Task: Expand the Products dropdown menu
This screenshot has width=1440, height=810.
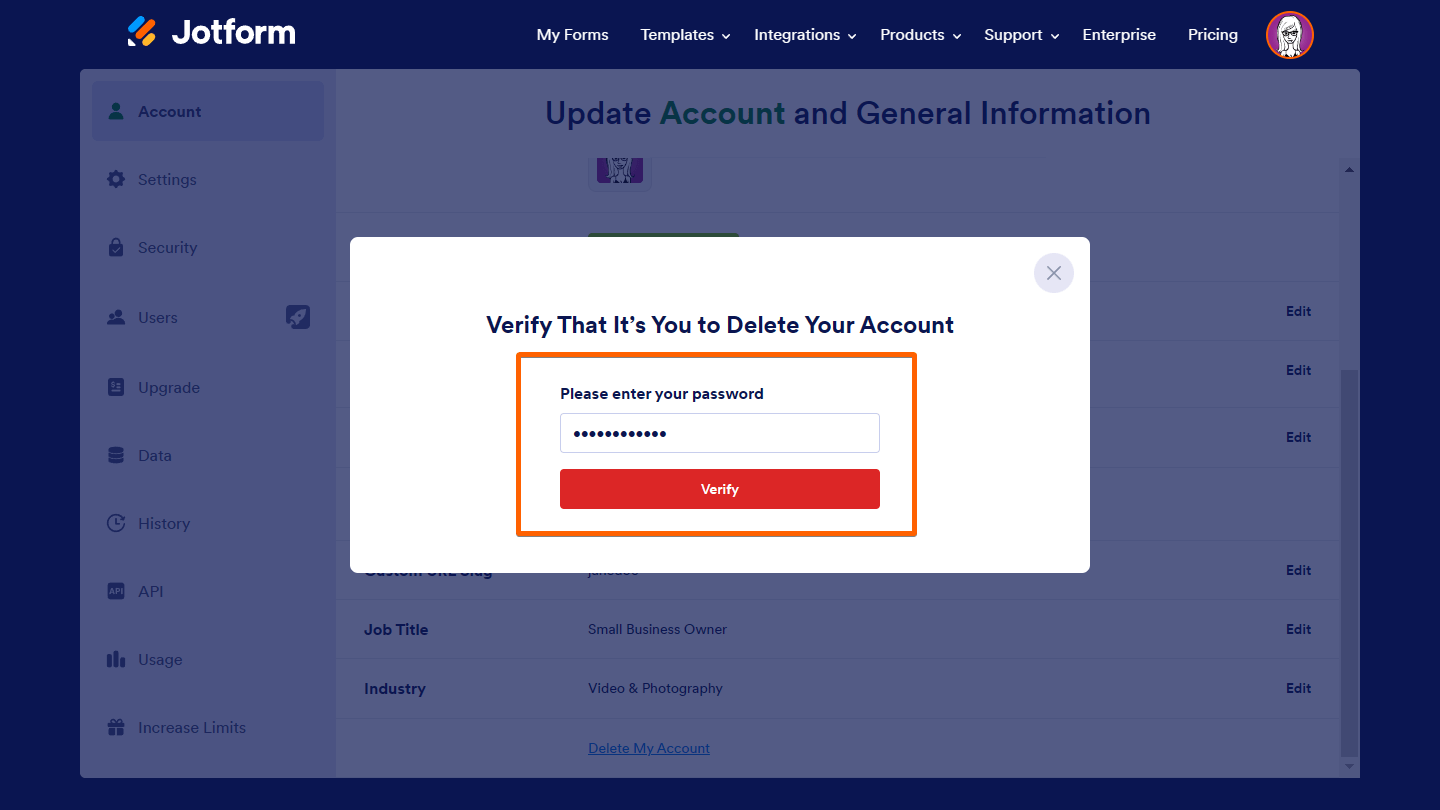Action: click(x=919, y=35)
